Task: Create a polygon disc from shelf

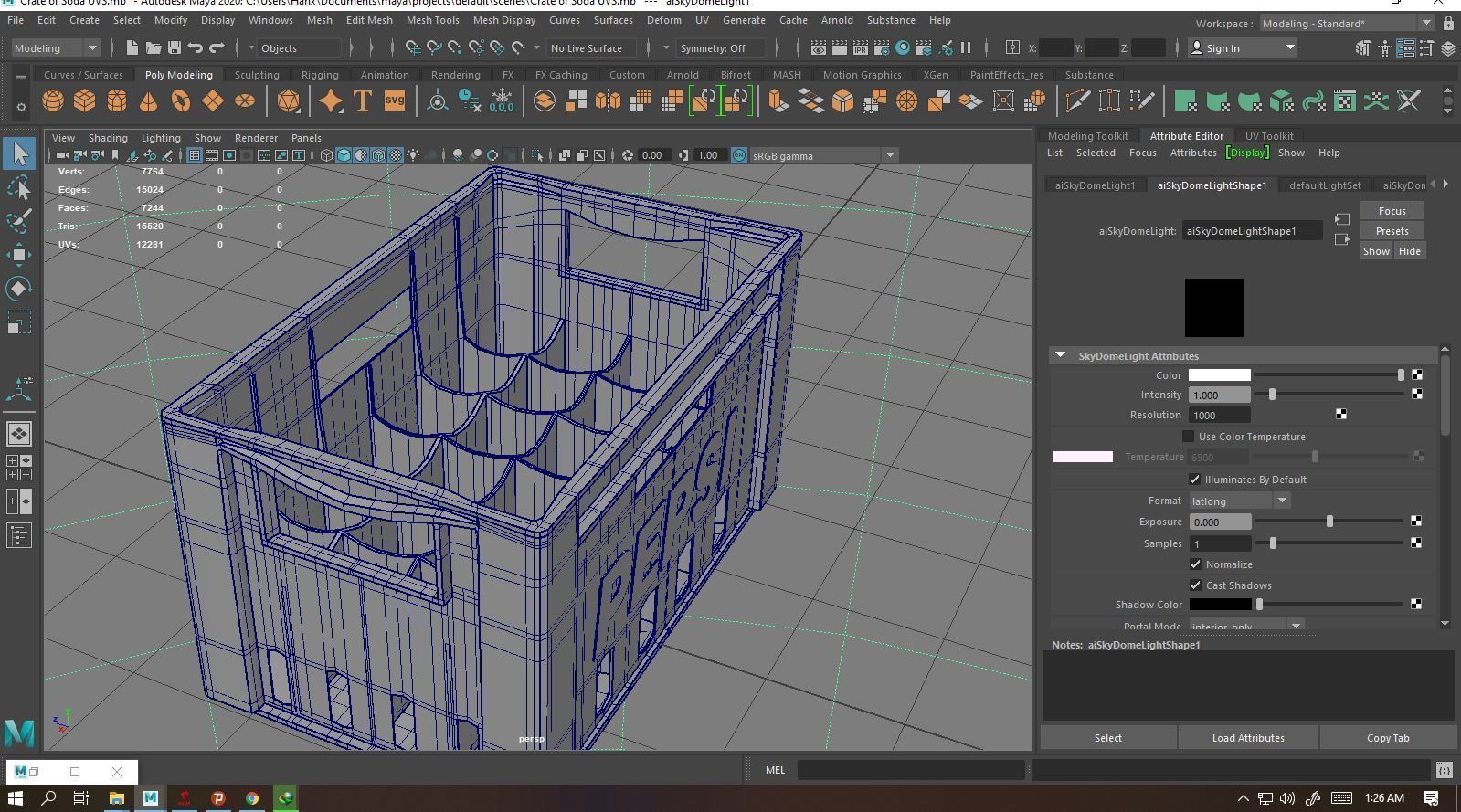Action: (x=245, y=100)
